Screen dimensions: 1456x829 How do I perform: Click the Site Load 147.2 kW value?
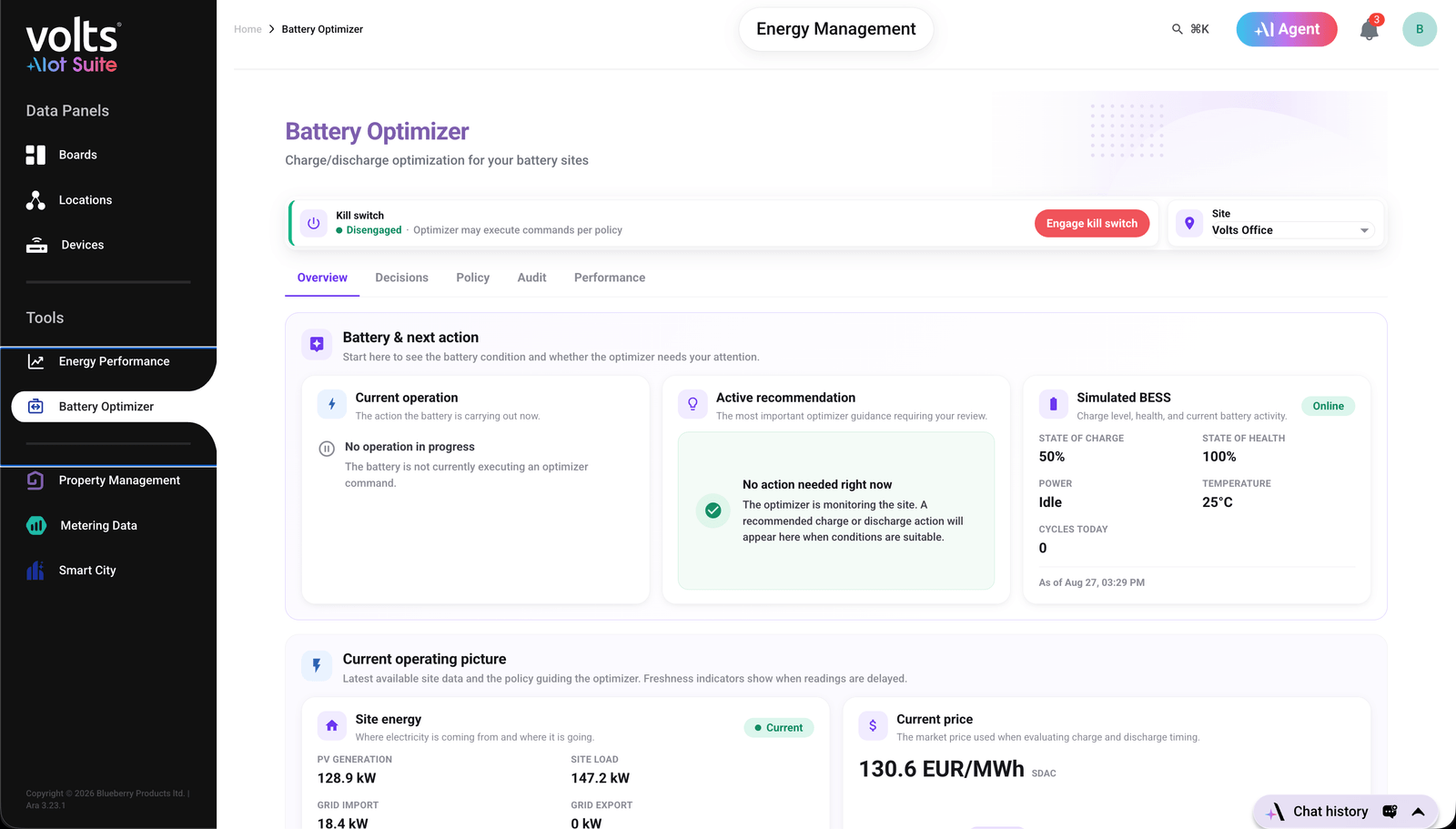tap(601, 778)
